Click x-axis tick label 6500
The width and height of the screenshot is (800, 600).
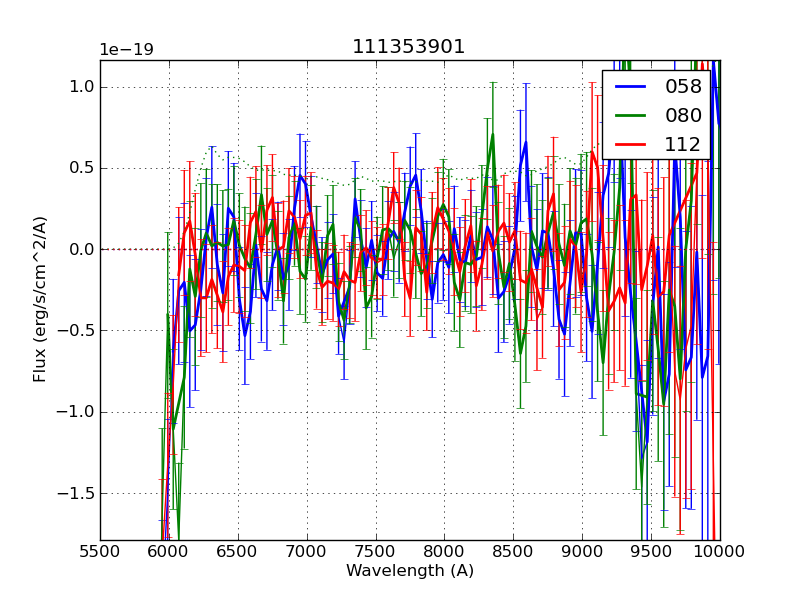pos(238,549)
